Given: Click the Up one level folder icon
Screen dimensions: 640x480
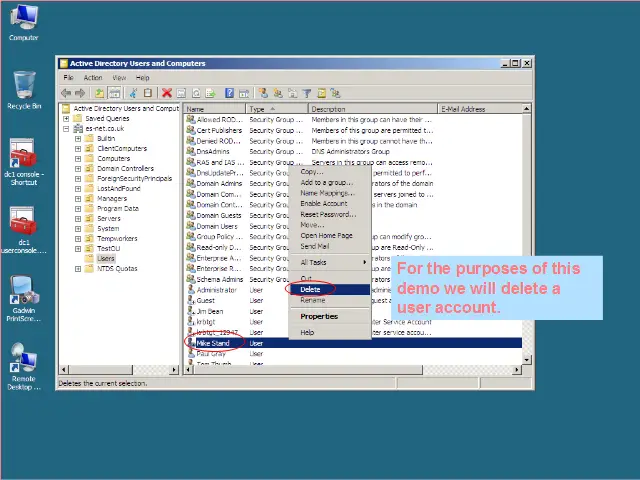Looking at the screenshot, I should [x=100, y=93].
